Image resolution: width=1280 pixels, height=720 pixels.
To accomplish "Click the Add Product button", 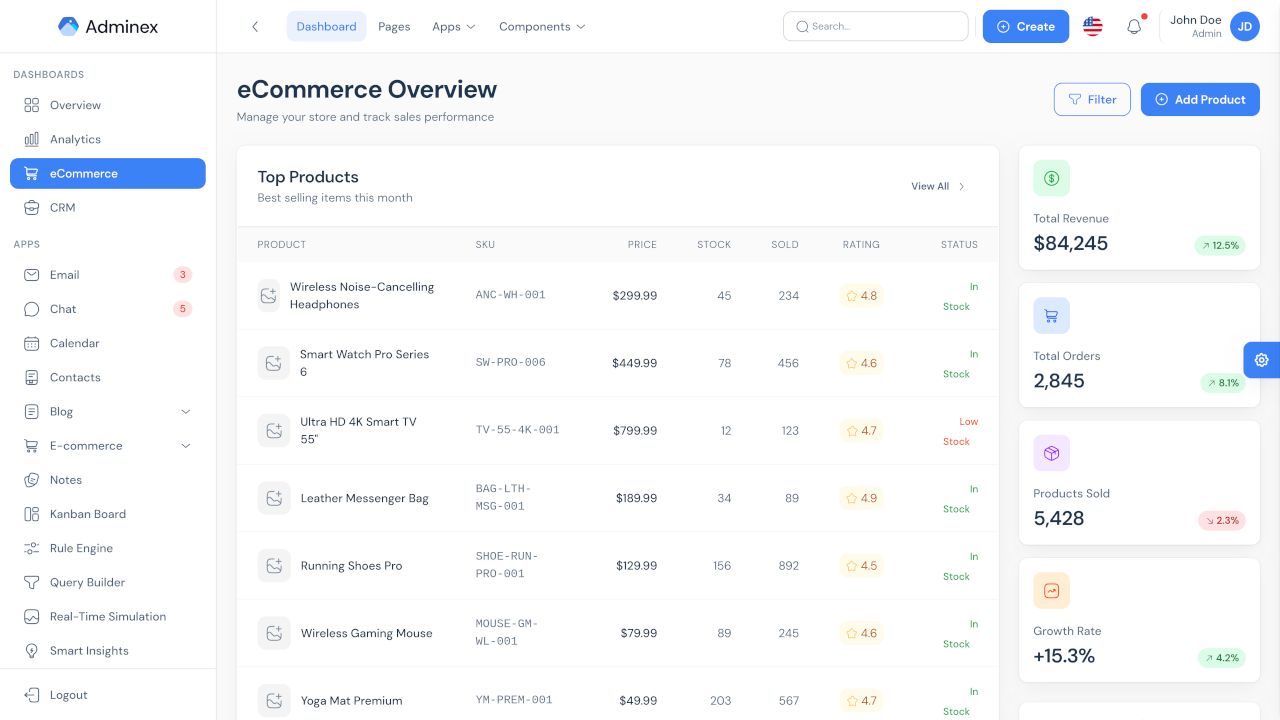I will [1200, 99].
